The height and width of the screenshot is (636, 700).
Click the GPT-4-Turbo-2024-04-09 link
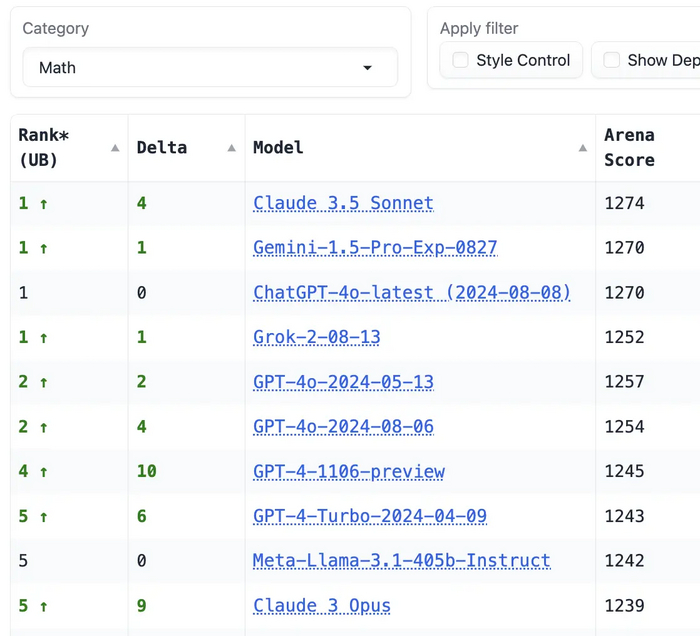coord(370,516)
